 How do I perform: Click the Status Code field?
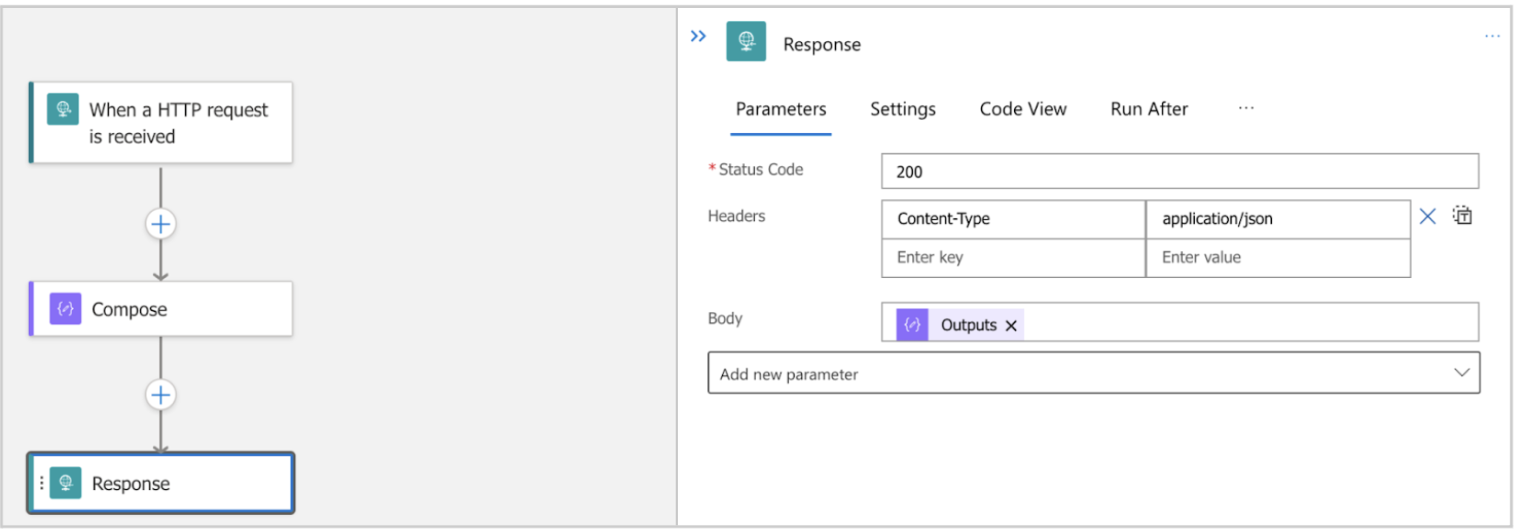[x=1179, y=171]
